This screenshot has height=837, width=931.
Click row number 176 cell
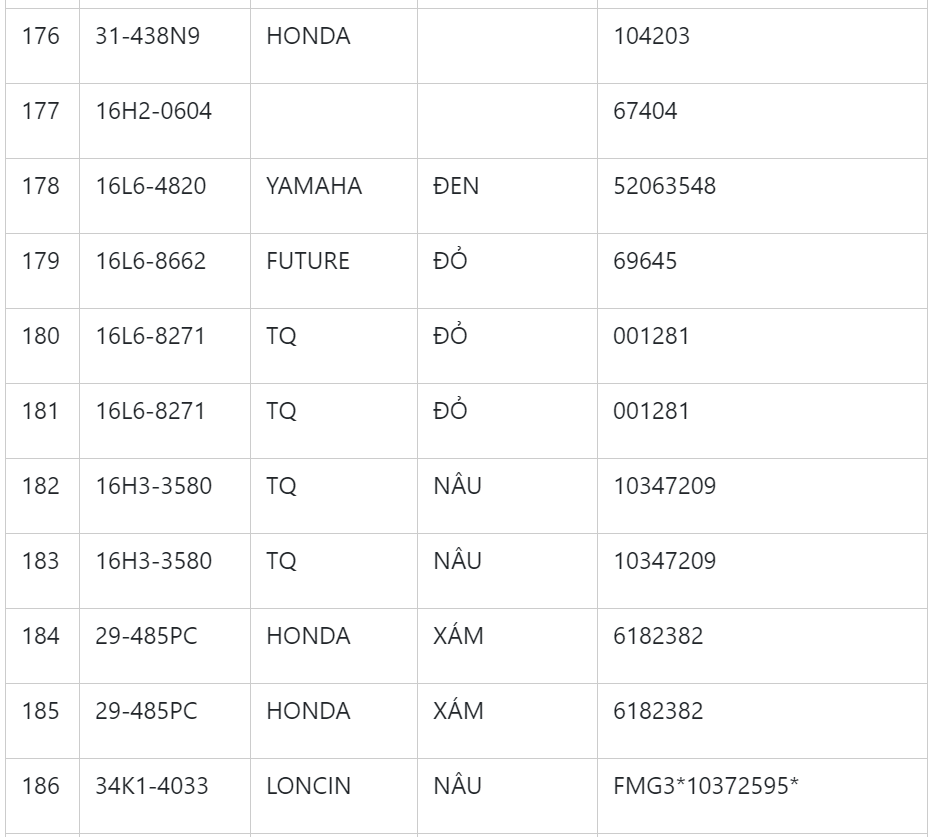coord(41,37)
